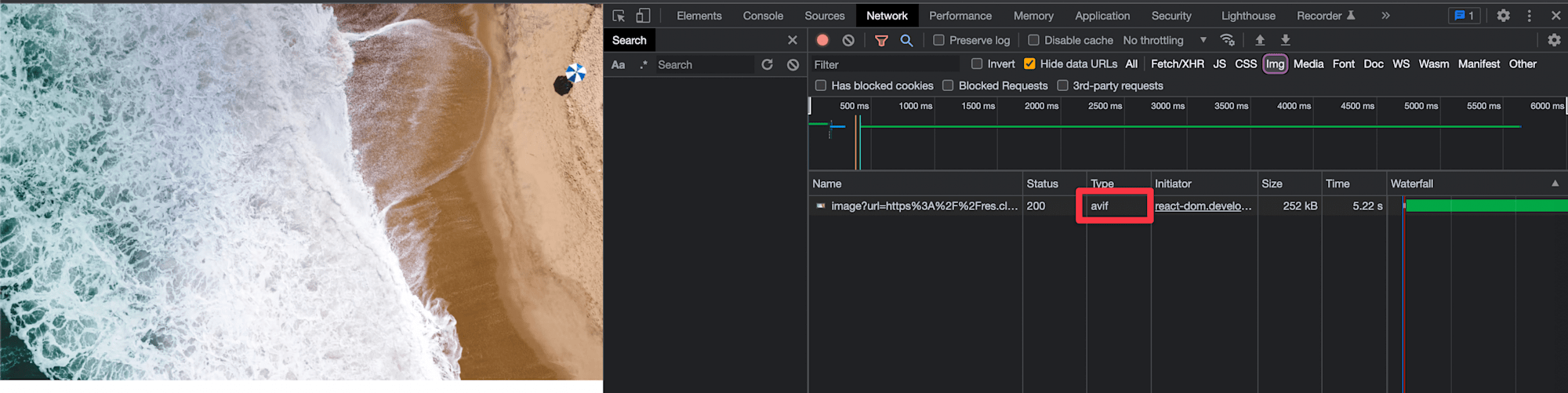Screen dimensions: 1568x393
Task: Activate the inspect element picker icon
Action: [619, 16]
